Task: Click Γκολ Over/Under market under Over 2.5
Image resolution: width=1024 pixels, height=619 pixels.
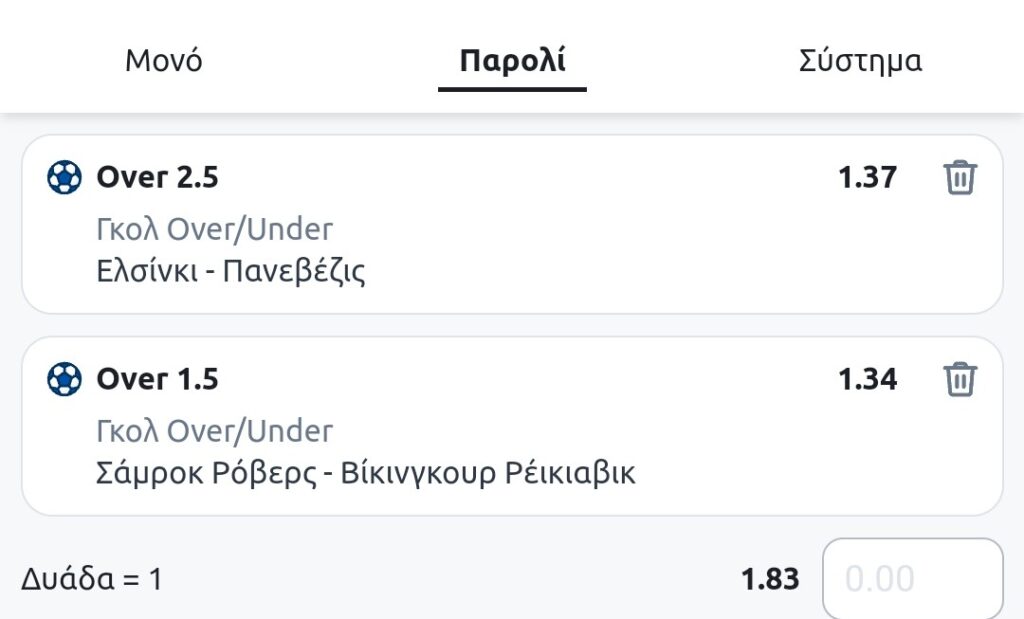Action: tap(214, 230)
